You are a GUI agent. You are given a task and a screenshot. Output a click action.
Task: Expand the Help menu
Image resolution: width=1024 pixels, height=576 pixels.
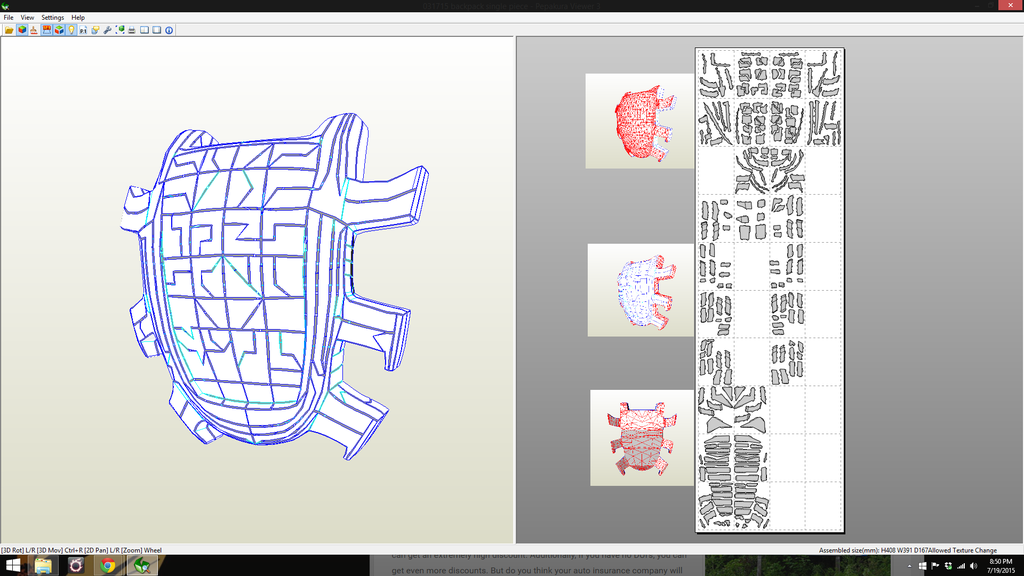tap(78, 18)
